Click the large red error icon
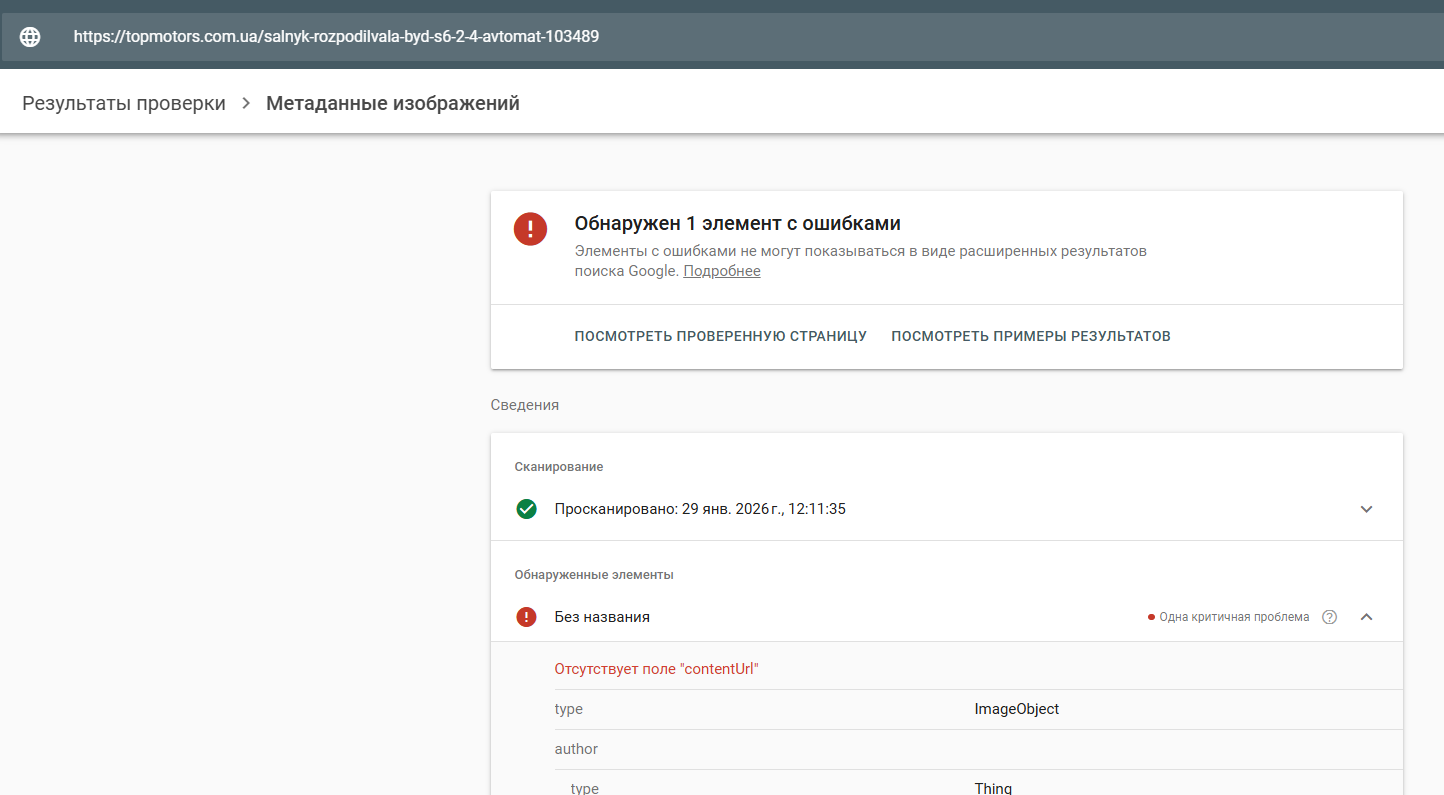 tap(530, 228)
